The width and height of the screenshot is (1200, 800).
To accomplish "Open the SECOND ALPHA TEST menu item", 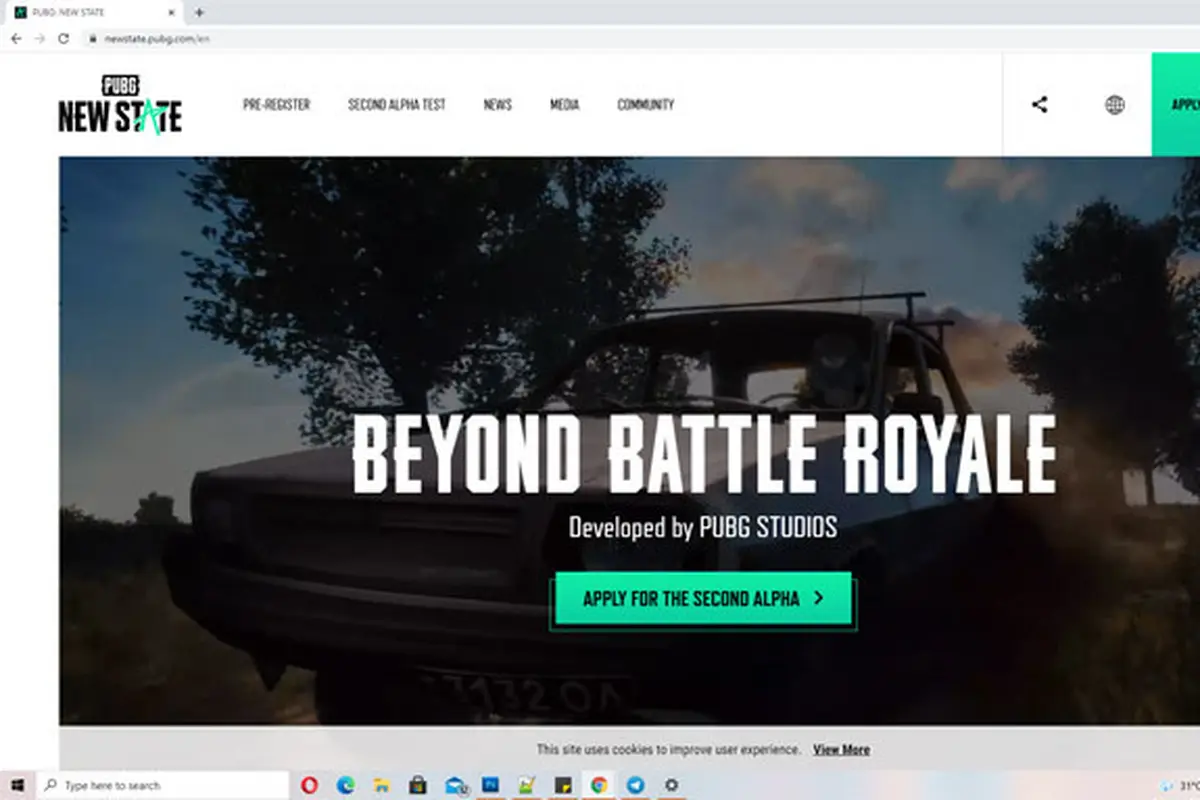I will [397, 104].
